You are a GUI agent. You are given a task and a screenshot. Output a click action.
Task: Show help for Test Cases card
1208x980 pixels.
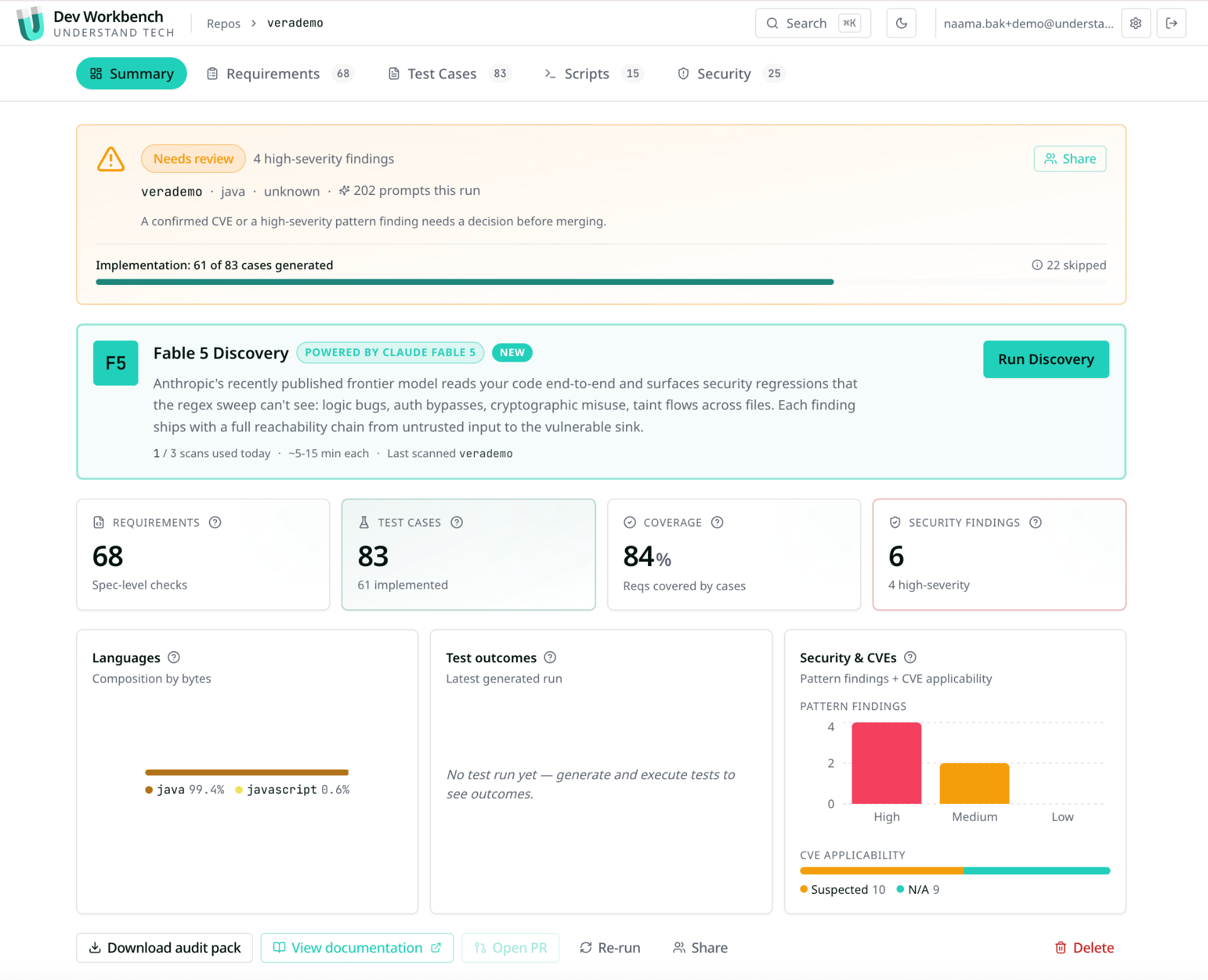click(457, 523)
